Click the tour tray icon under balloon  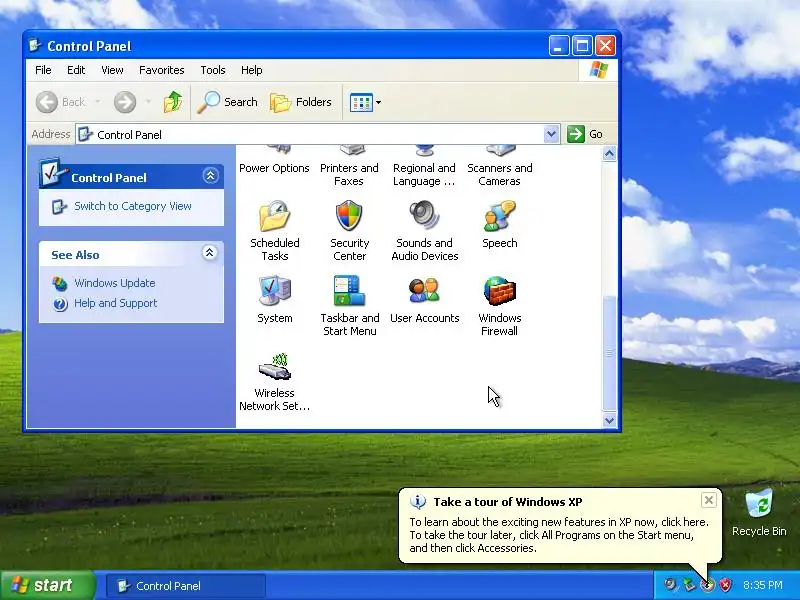click(708, 585)
